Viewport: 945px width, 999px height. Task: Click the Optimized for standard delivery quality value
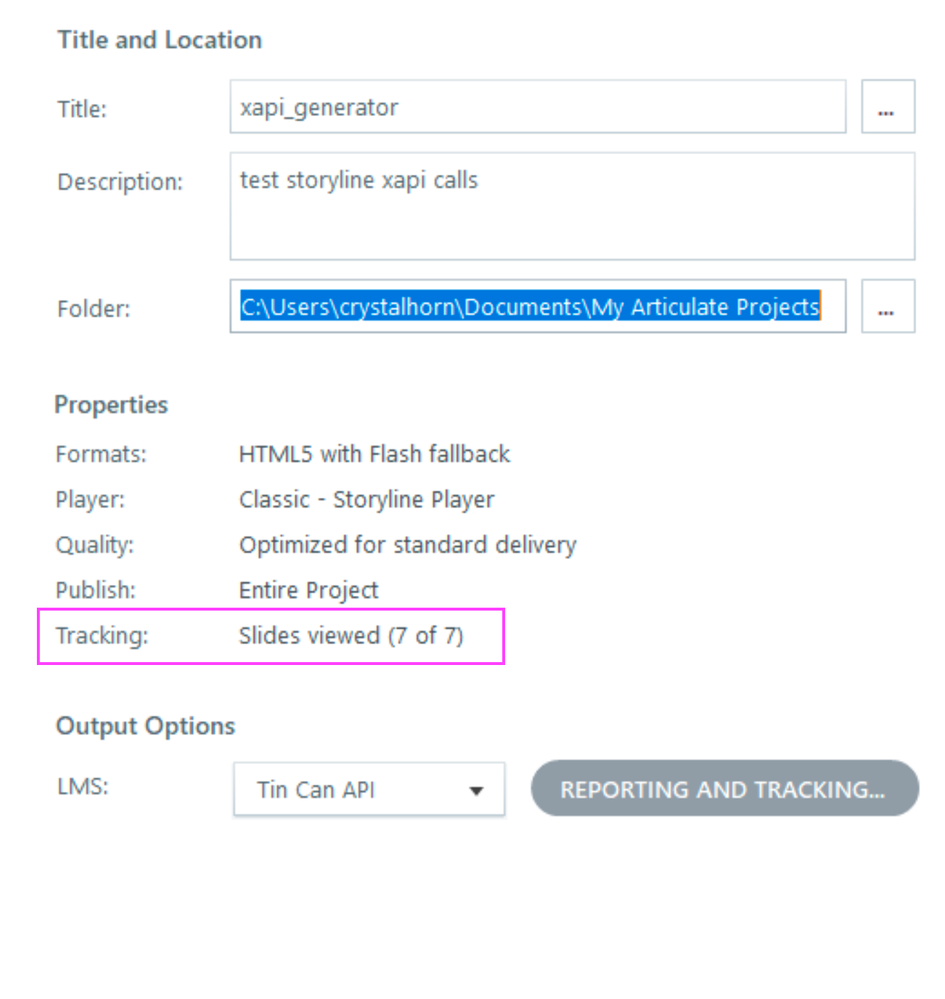(x=407, y=545)
